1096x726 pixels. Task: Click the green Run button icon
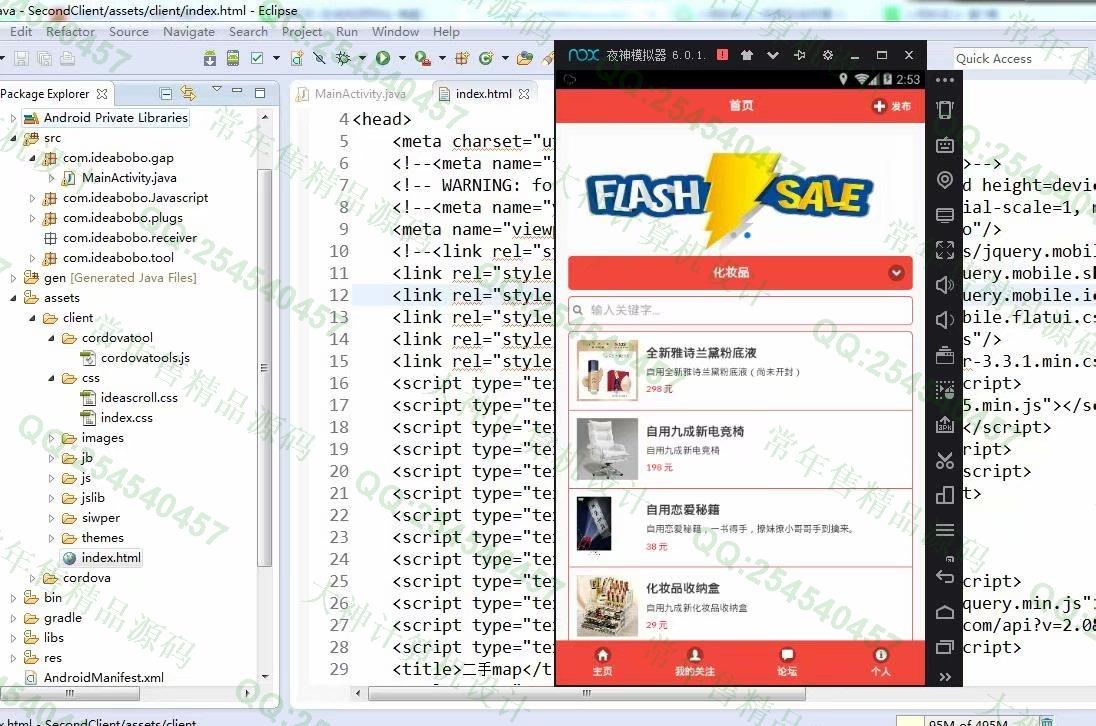coord(382,58)
